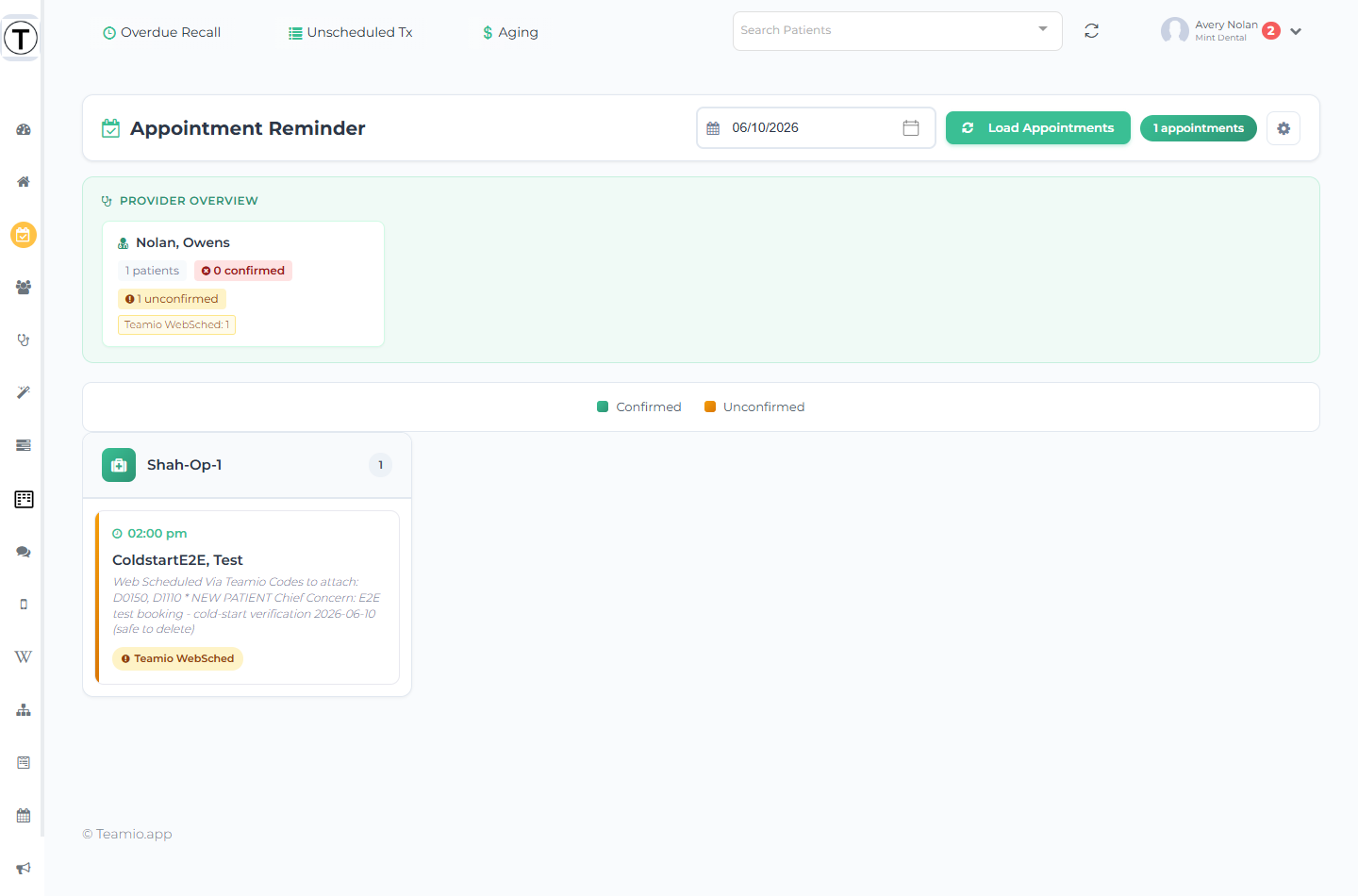This screenshot has width=1358, height=896.
Task: Click the green Shah-Op-1 operatory icon
Action: click(119, 465)
